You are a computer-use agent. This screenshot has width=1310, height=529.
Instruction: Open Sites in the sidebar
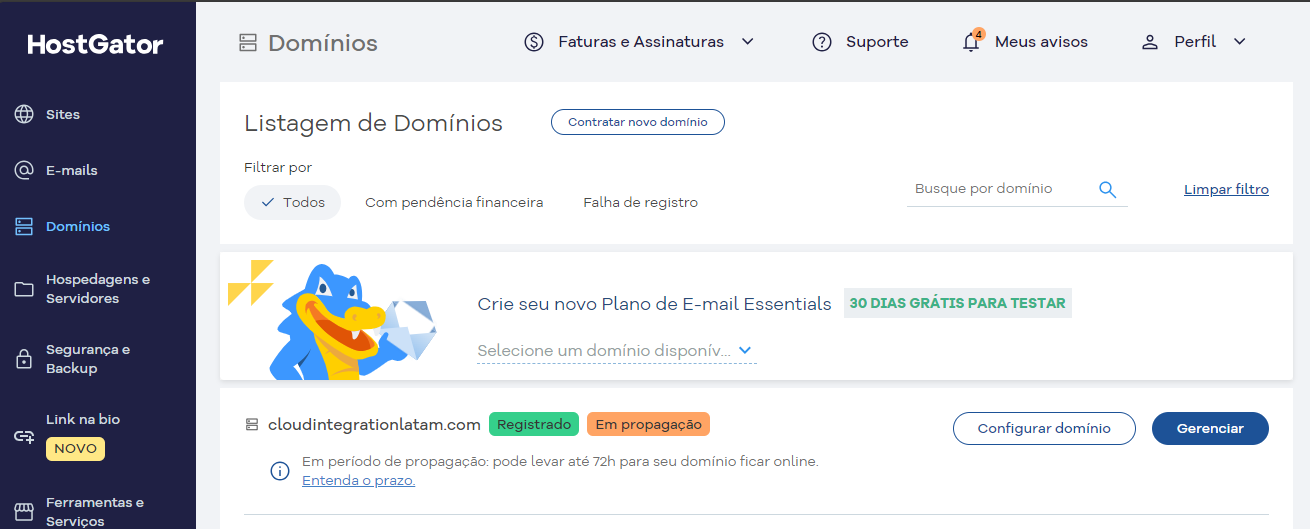[x=63, y=114]
